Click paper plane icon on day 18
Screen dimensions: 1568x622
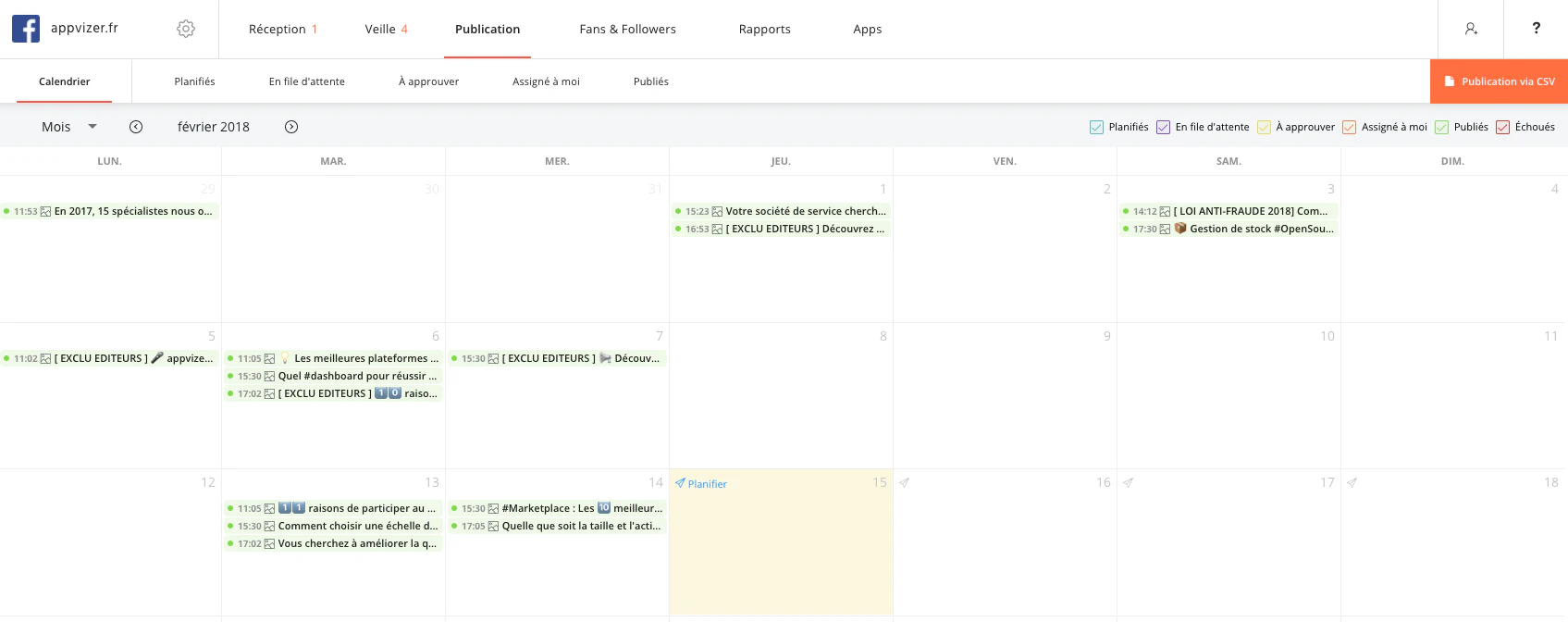coord(1352,483)
